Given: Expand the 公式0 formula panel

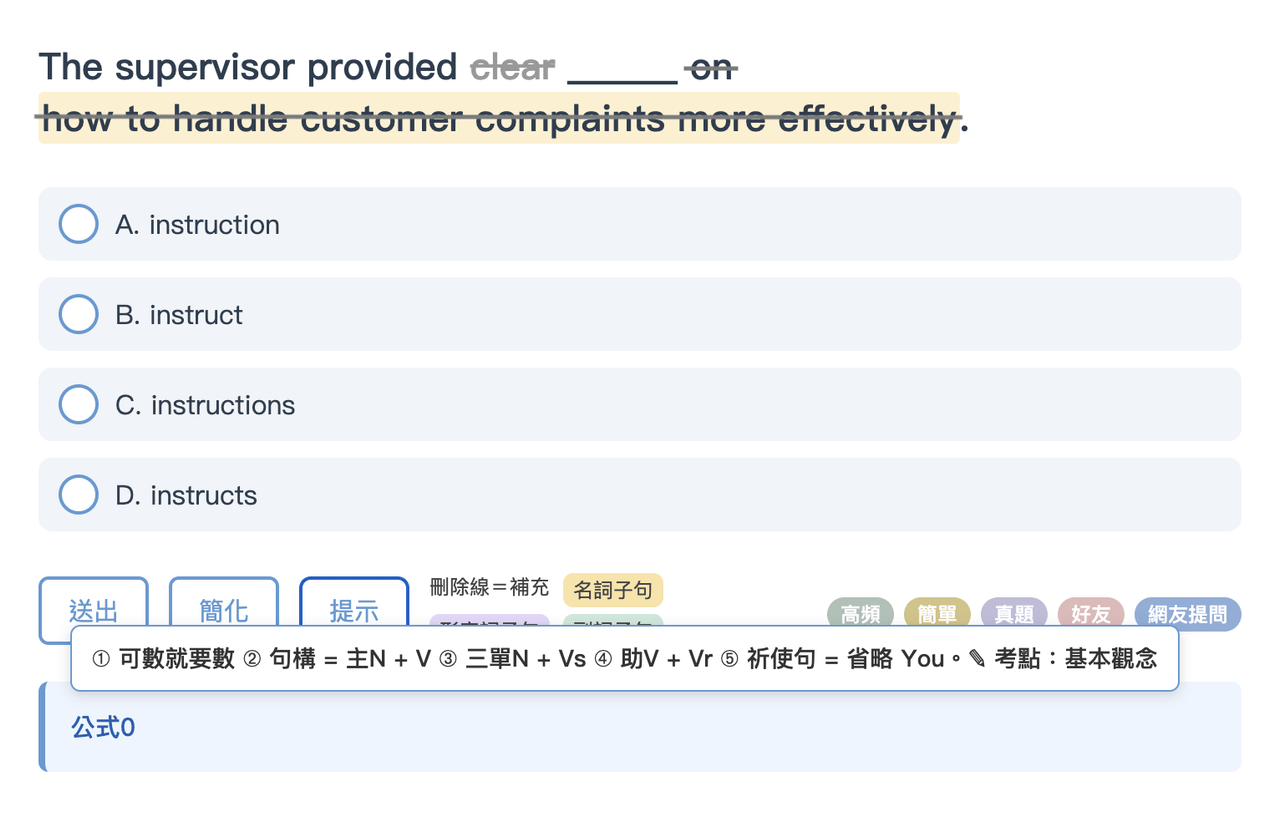Looking at the screenshot, I should (640, 727).
